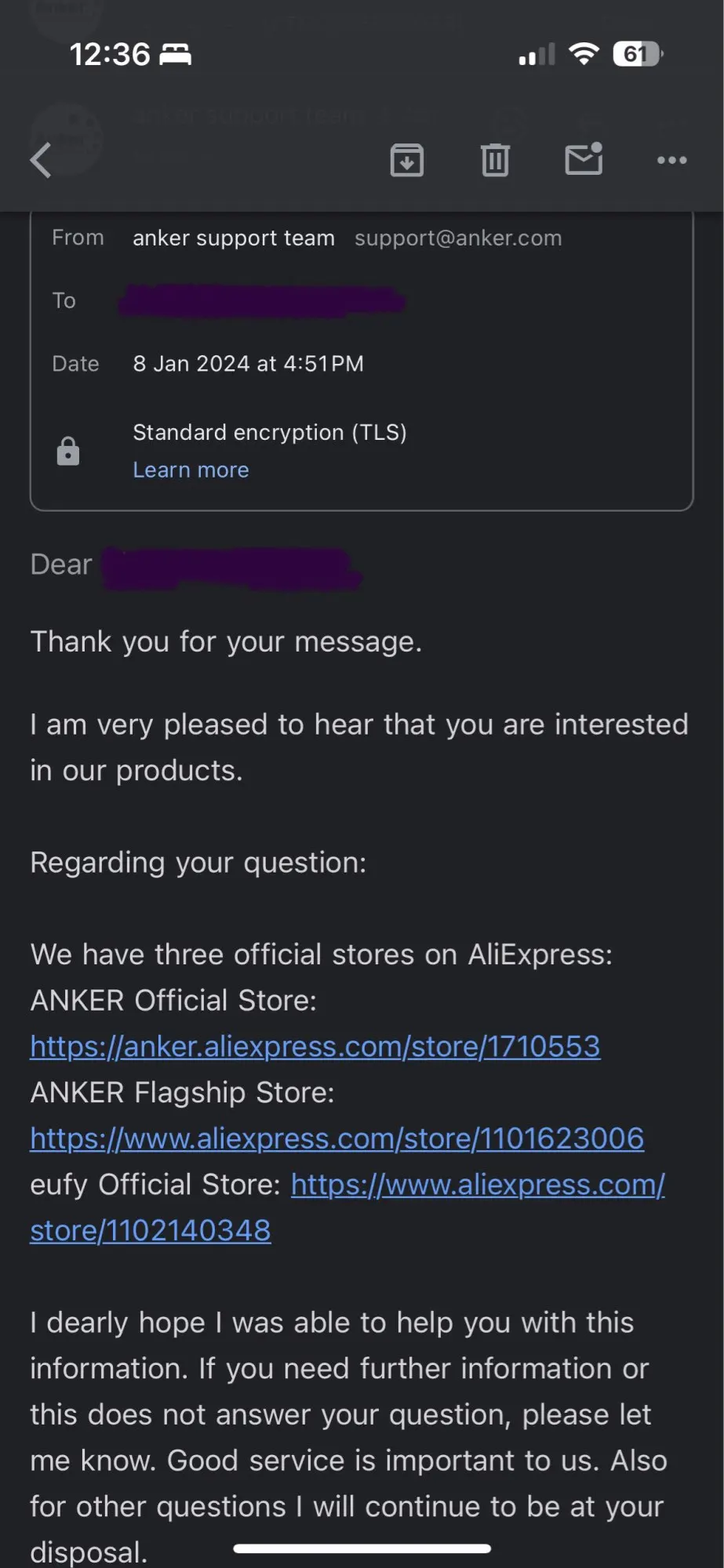Viewport: 724px width, 1568px height.
Task: Tap the date 8 Jan 2024 at 4:51PM
Action: 248,364
